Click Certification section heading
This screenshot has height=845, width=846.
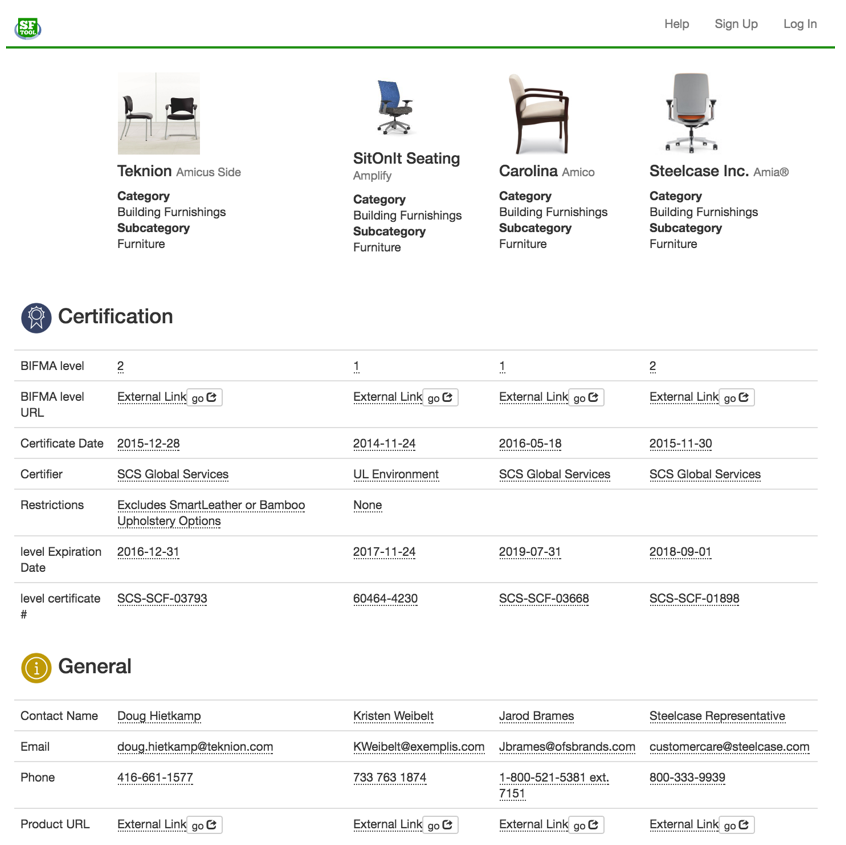tap(115, 317)
